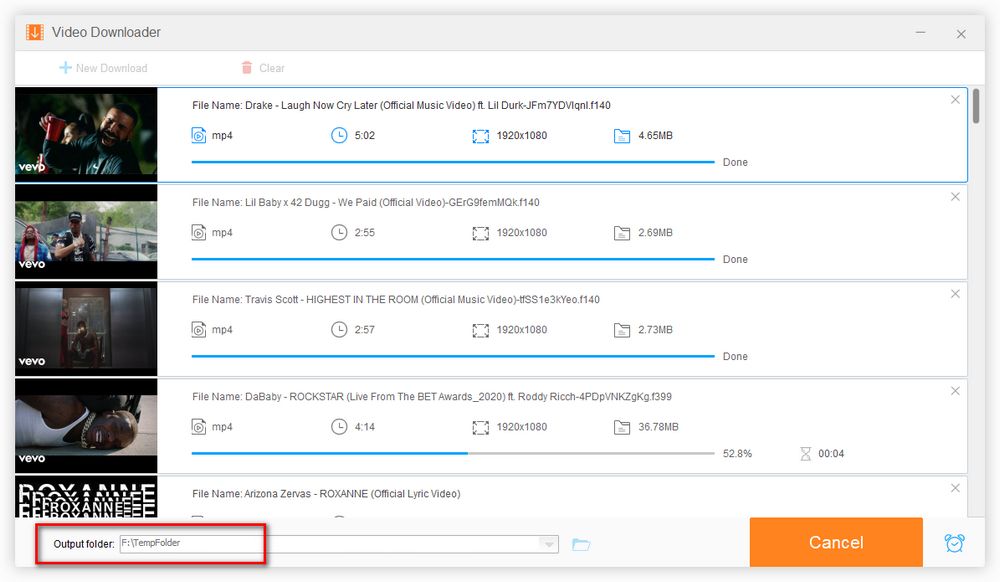Click the Travis Scott HIGHEST IN THE ROOM file name

pos(395,300)
